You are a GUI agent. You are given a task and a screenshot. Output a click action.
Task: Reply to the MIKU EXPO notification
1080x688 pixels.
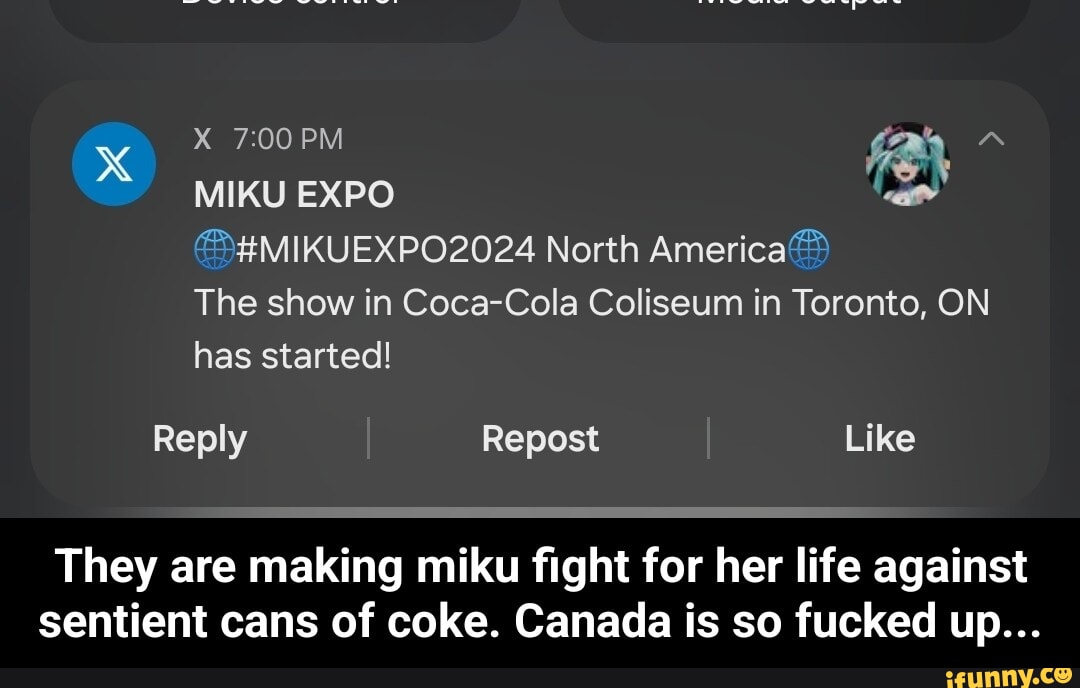pyautogui.click(x=198, y=438)
